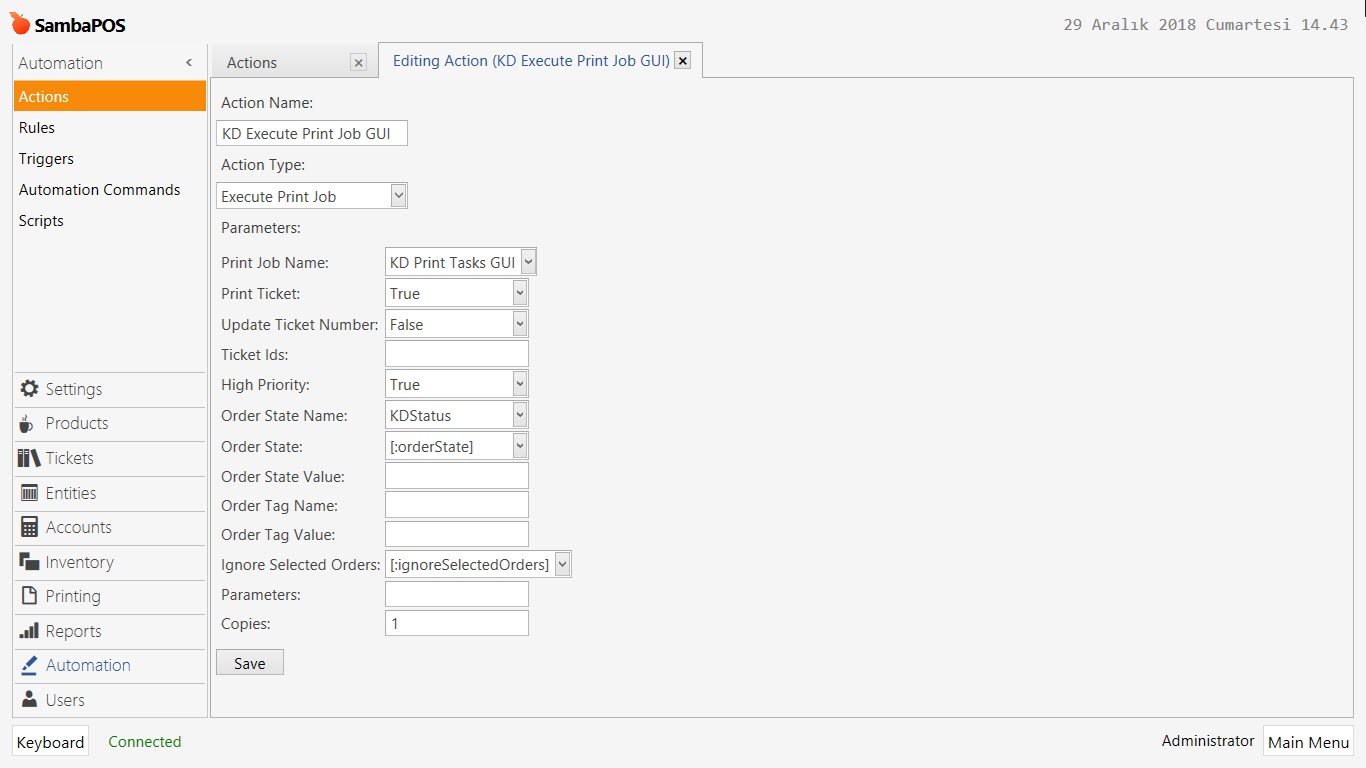Expand the Ignore Selected Orders dropdown
Screen dimensions: 1366x768
(562, 565)
